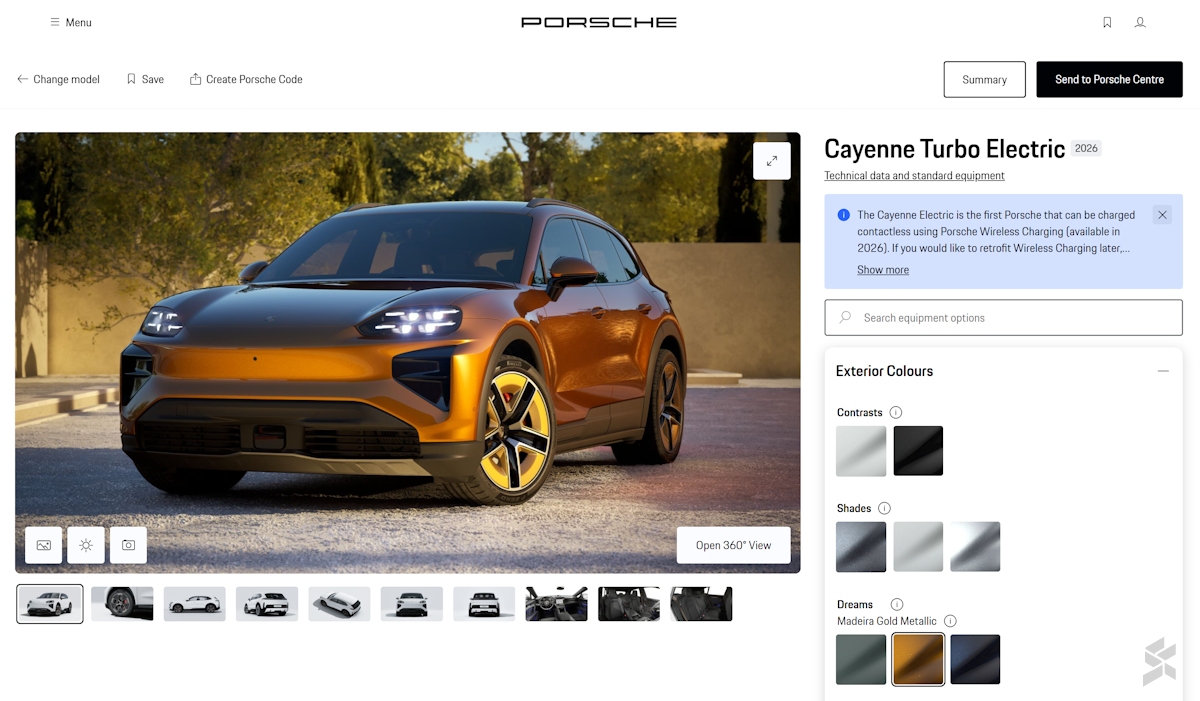Select the dashboard interior thumbnail
The height and width of the screenshot is (701, 1200).
[556, 604]
